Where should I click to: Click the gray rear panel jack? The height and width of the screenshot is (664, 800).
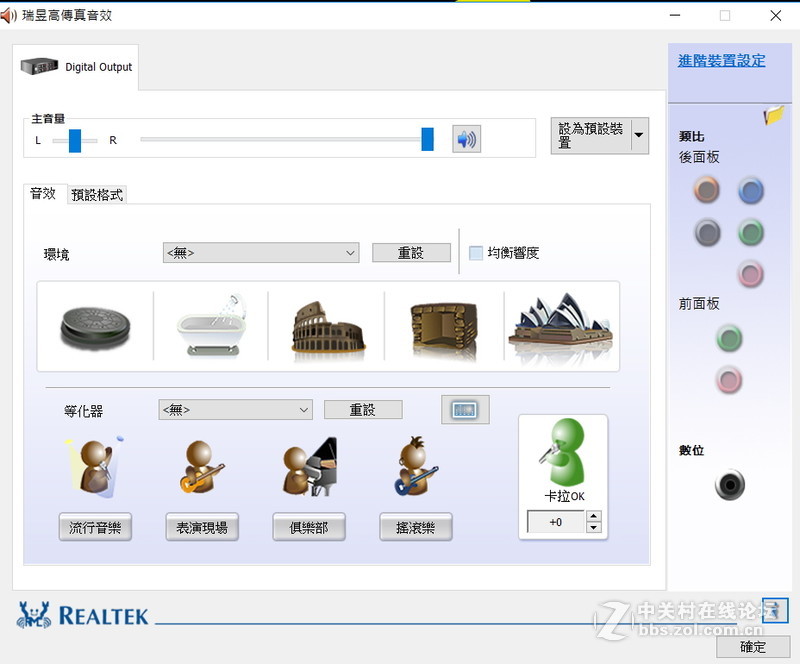pyautogui.click(x=708, y=233)
